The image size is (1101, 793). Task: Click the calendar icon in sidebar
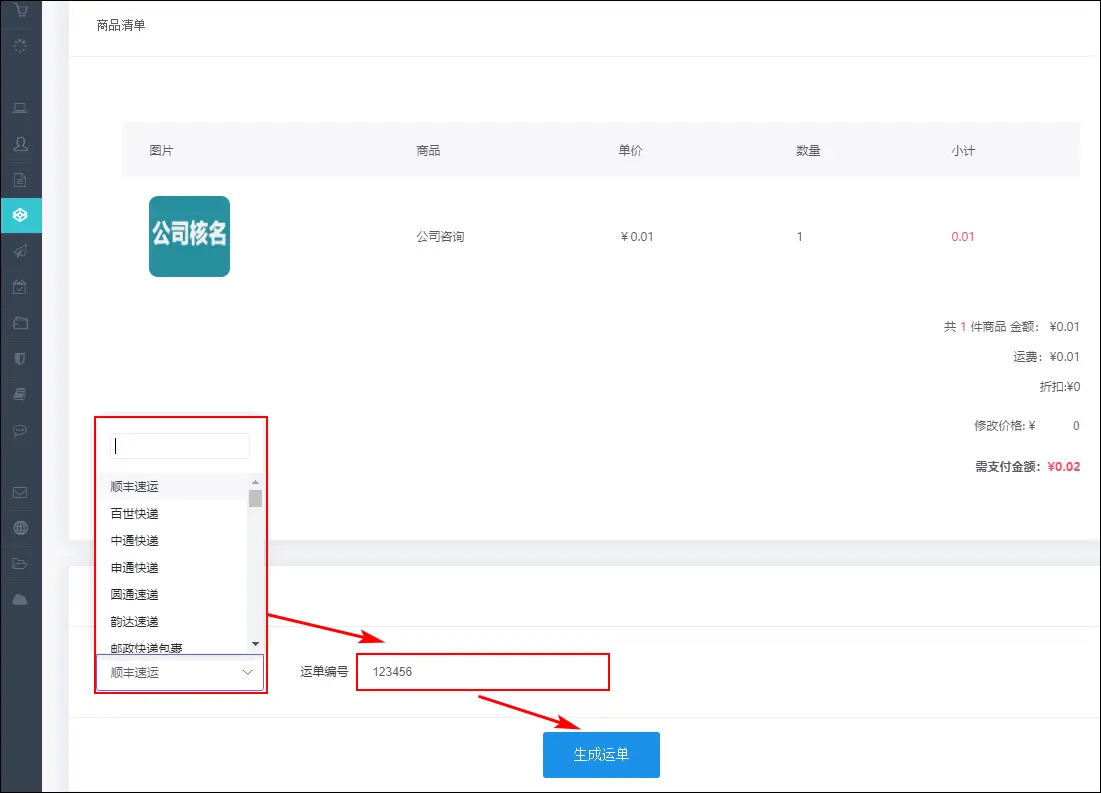coord(20,287)
